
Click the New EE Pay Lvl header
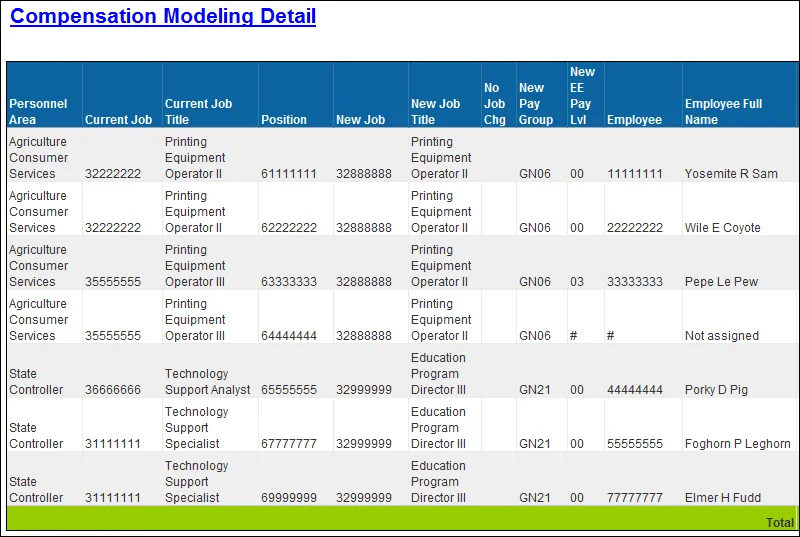point(582,96)
